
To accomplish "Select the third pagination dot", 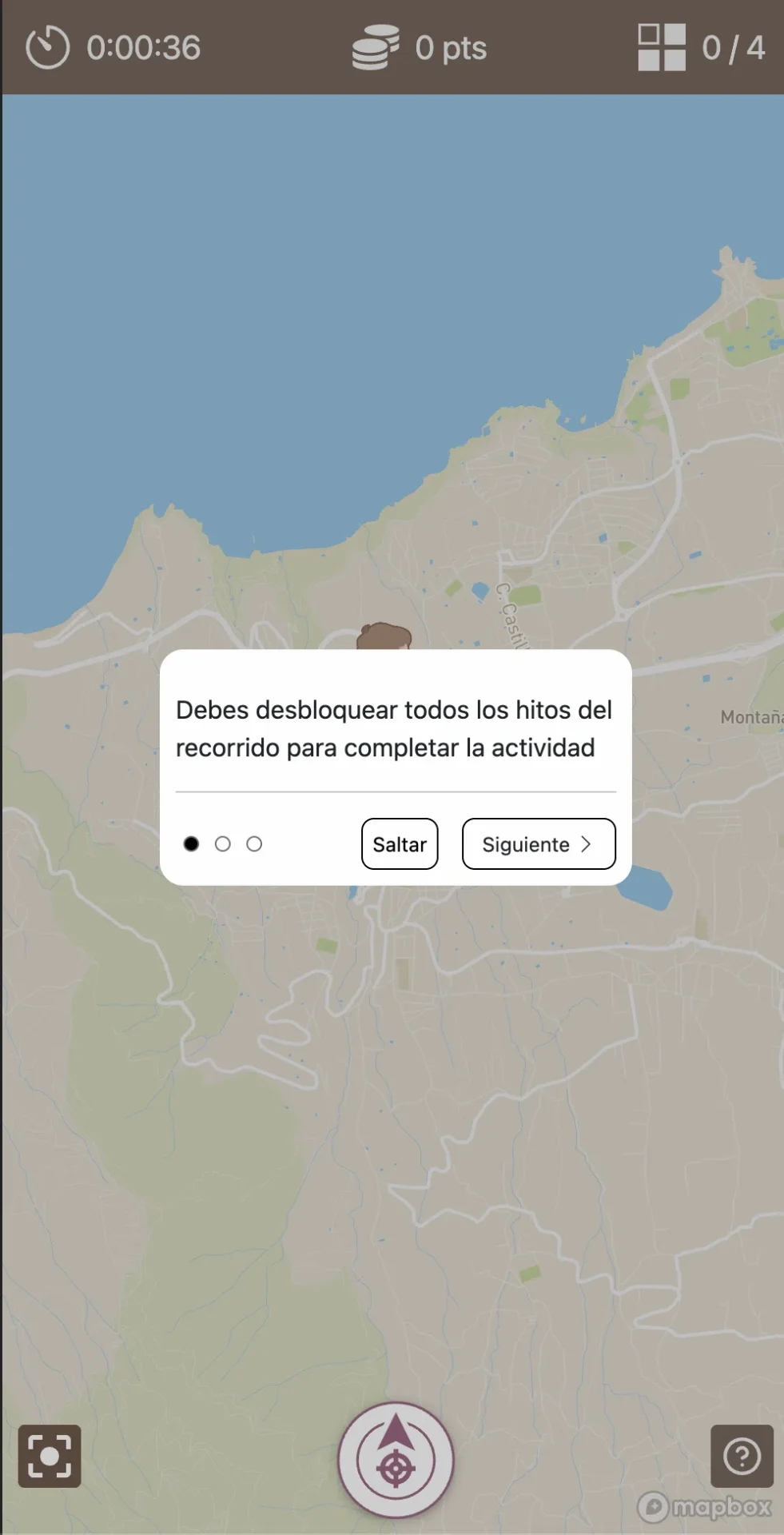I will click(254, 844).
